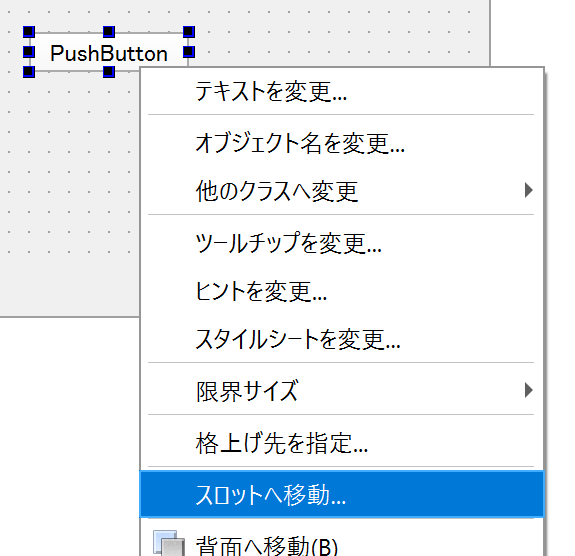Click ヒントを変更... menu entry

(341, 291)
